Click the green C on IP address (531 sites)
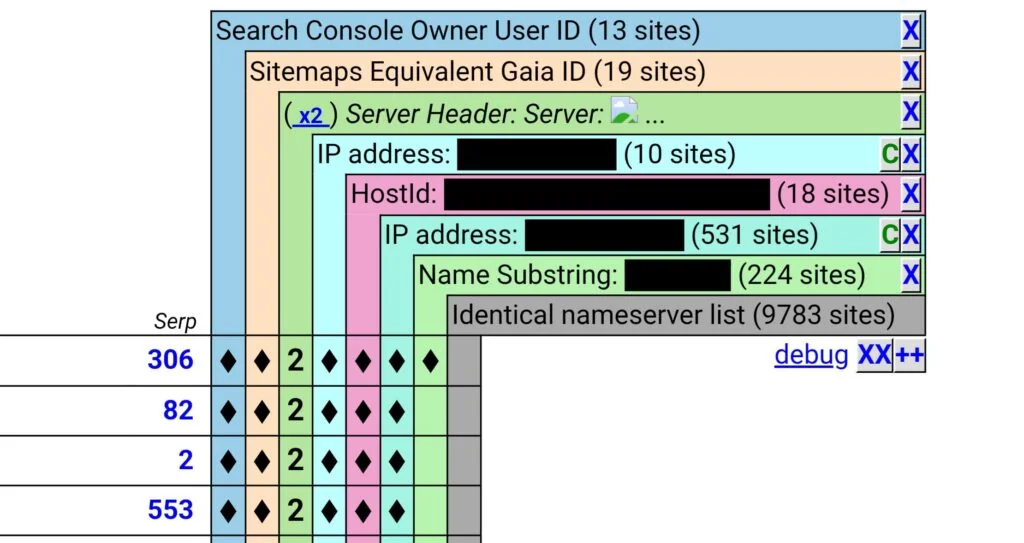The height and width of the screenshot is (543, 1024). tap(889, 235)
